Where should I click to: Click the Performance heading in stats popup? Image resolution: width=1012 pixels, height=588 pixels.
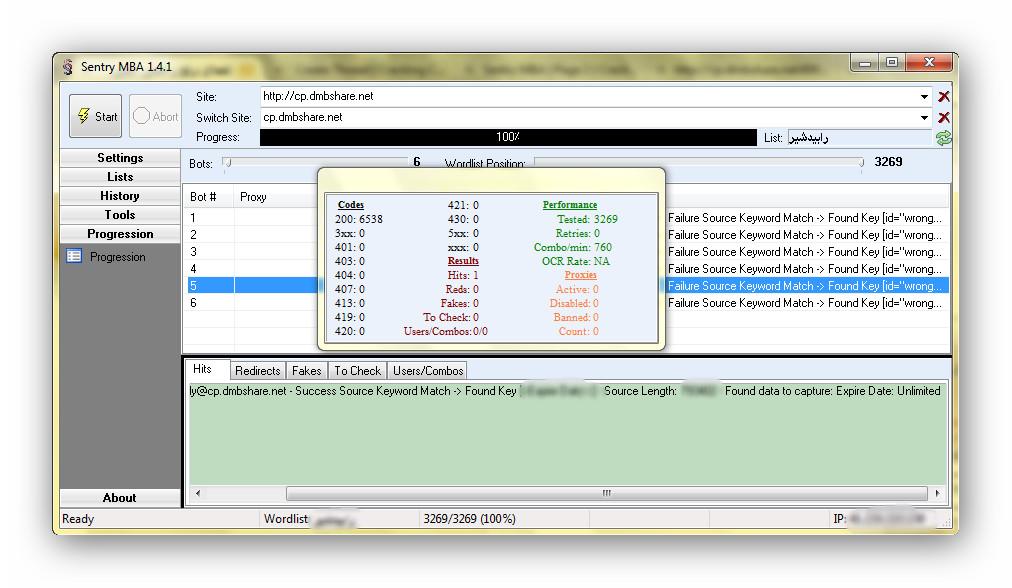[x=570, y=205]
